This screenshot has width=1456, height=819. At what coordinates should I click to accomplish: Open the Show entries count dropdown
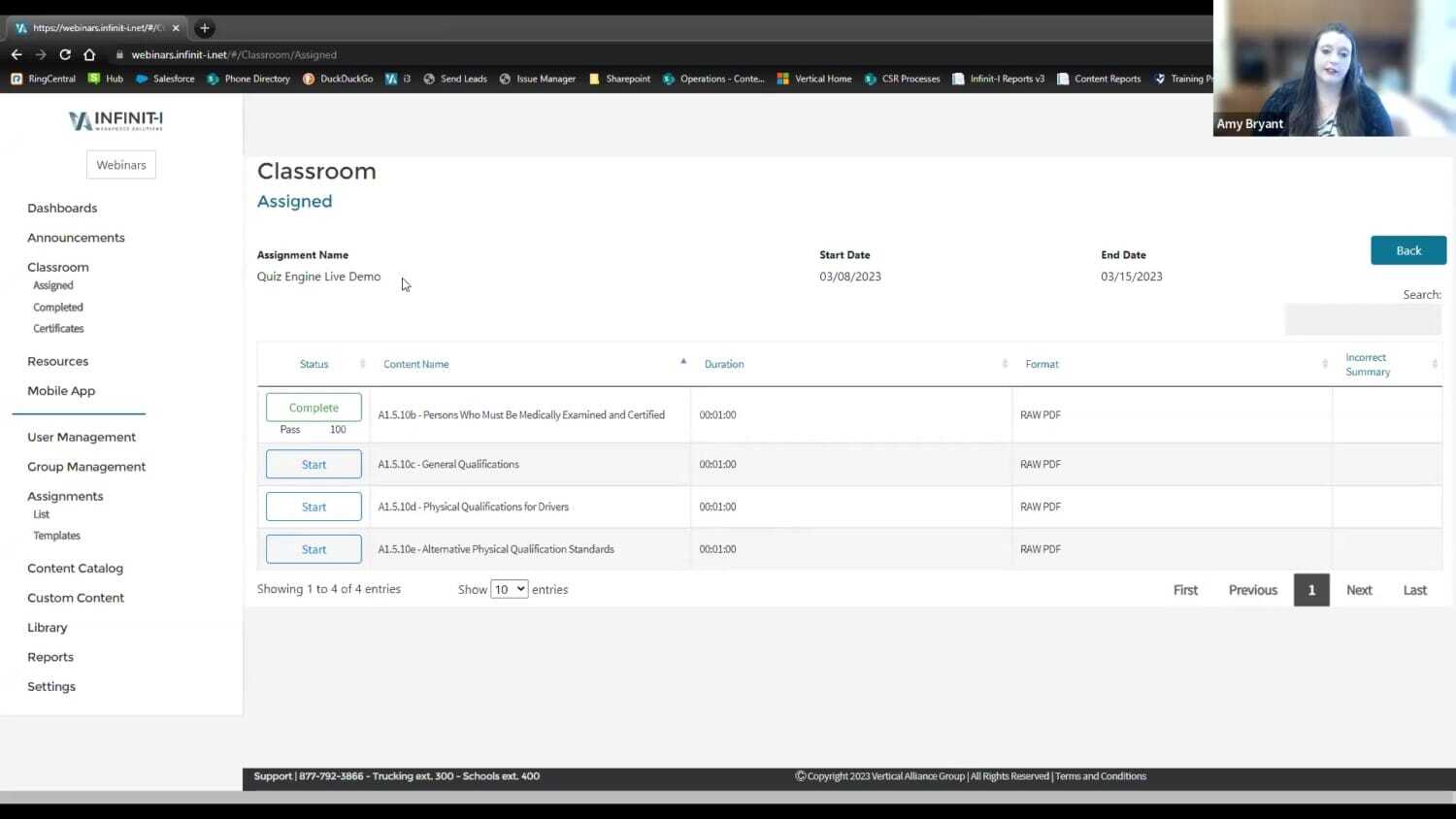pos(509,589)
